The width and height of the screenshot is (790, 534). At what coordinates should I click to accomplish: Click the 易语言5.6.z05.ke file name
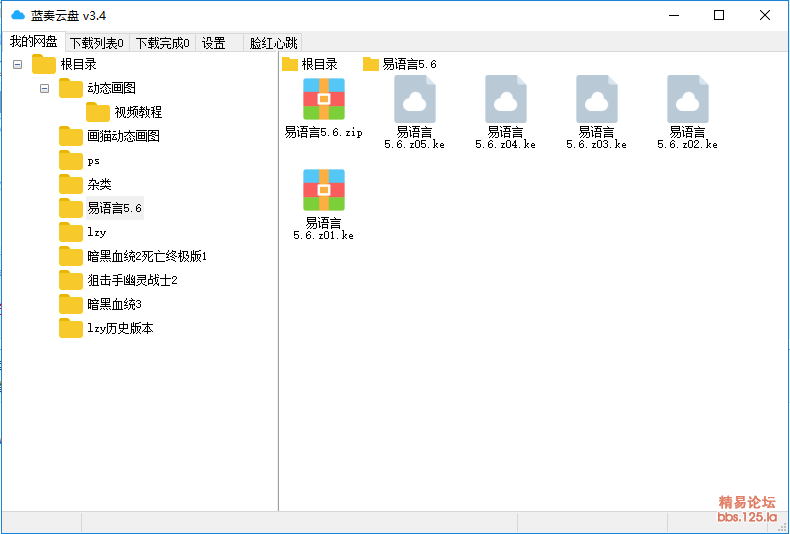[x=415, y=138]
